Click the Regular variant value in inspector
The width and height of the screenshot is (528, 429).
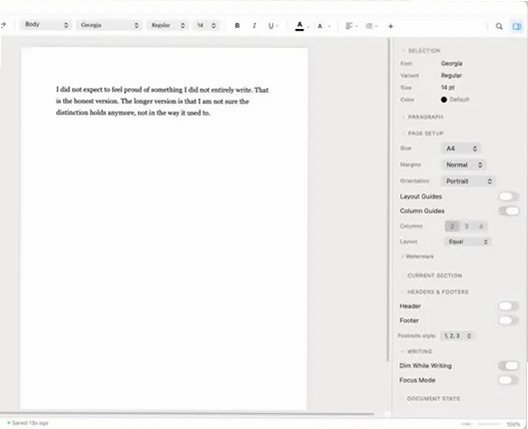(x=451, y=75)
